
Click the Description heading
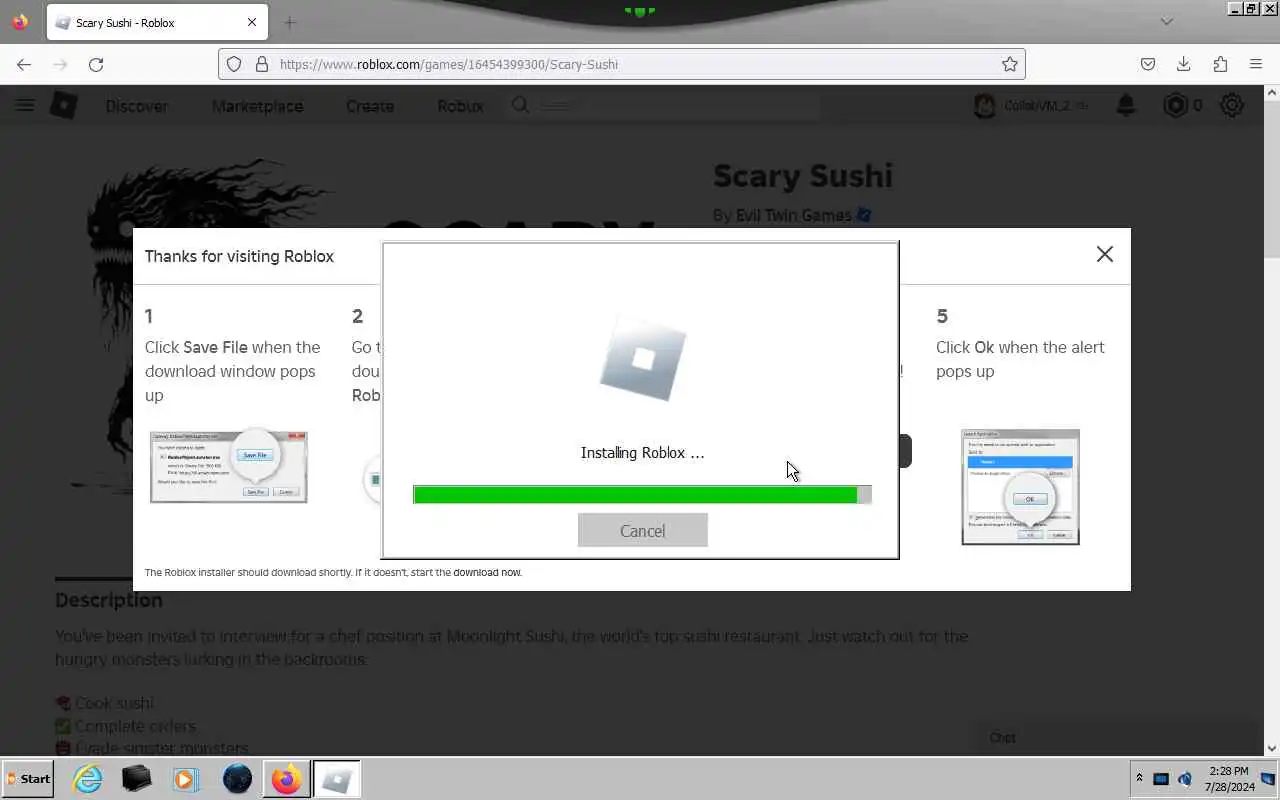pyautogui.click(x=108, y=600)
